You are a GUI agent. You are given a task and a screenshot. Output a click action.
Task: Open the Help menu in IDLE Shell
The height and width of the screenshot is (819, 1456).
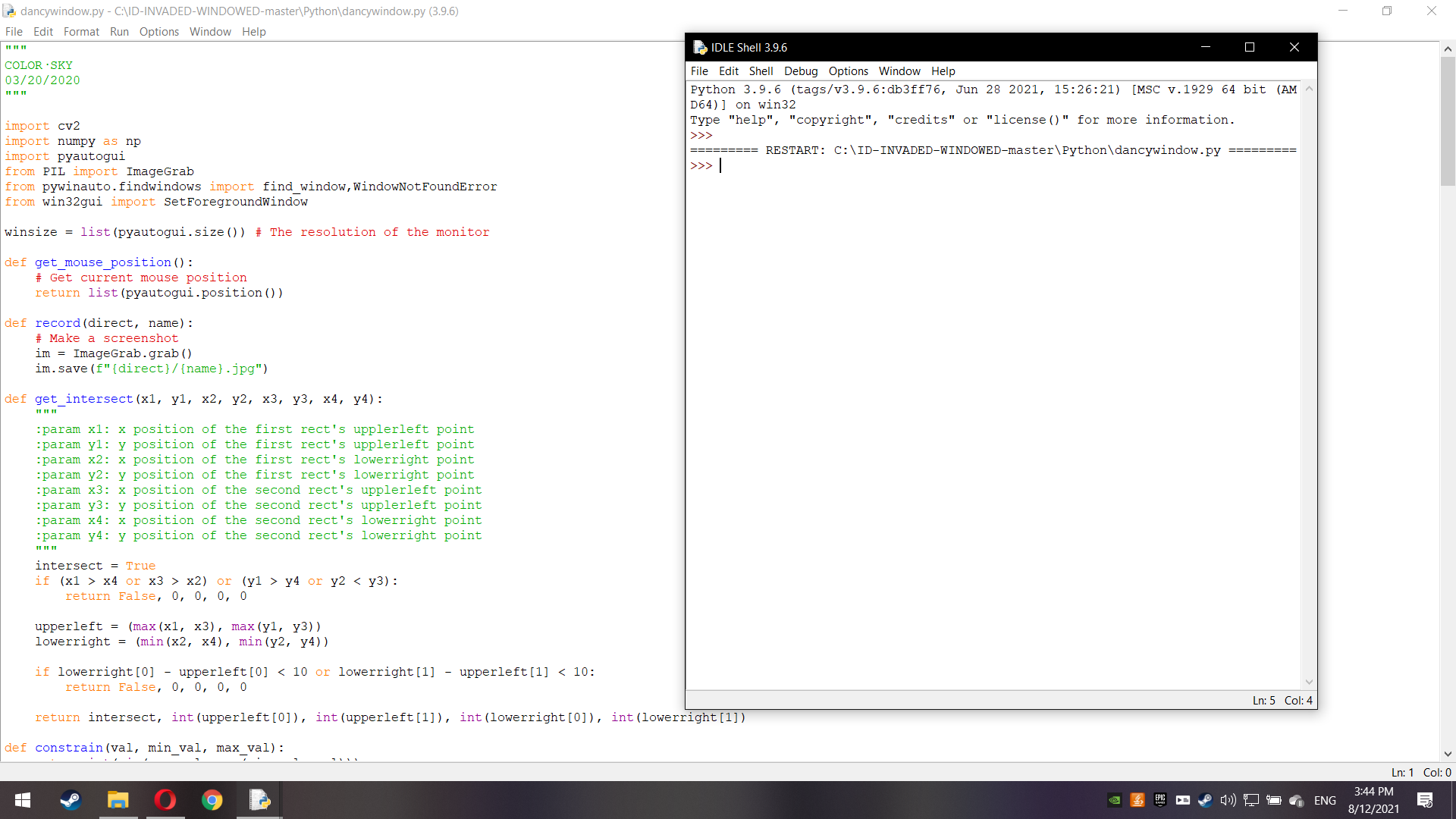(x=943, y=71)
